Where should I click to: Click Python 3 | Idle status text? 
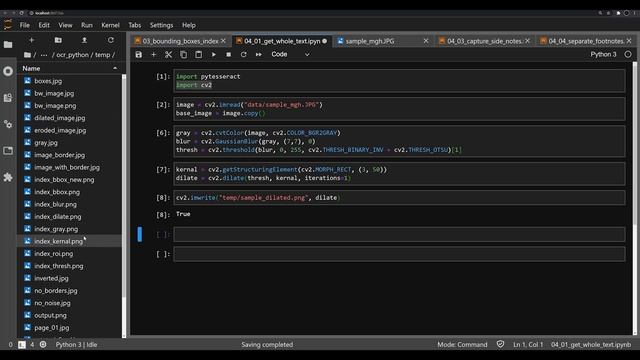pos(76,344)
